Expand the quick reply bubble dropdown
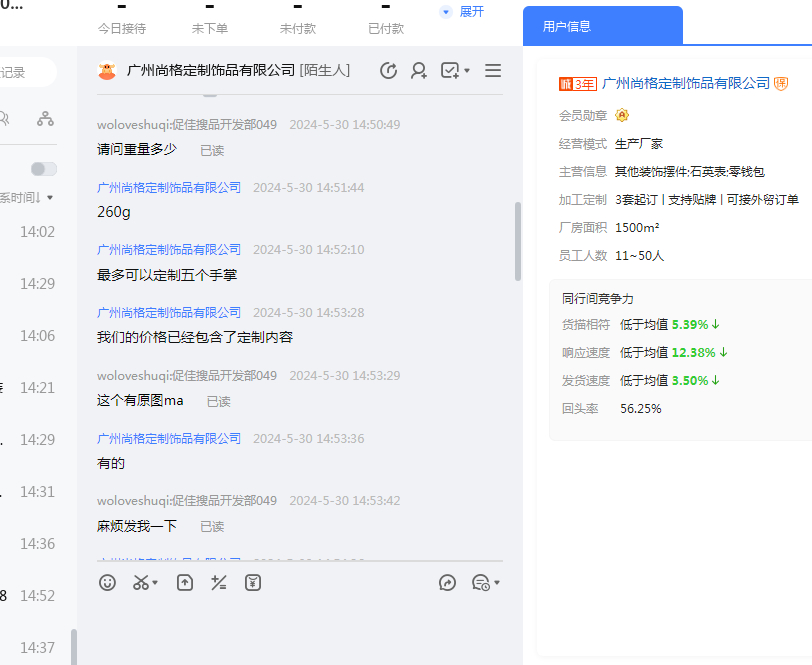 point(497,583)
